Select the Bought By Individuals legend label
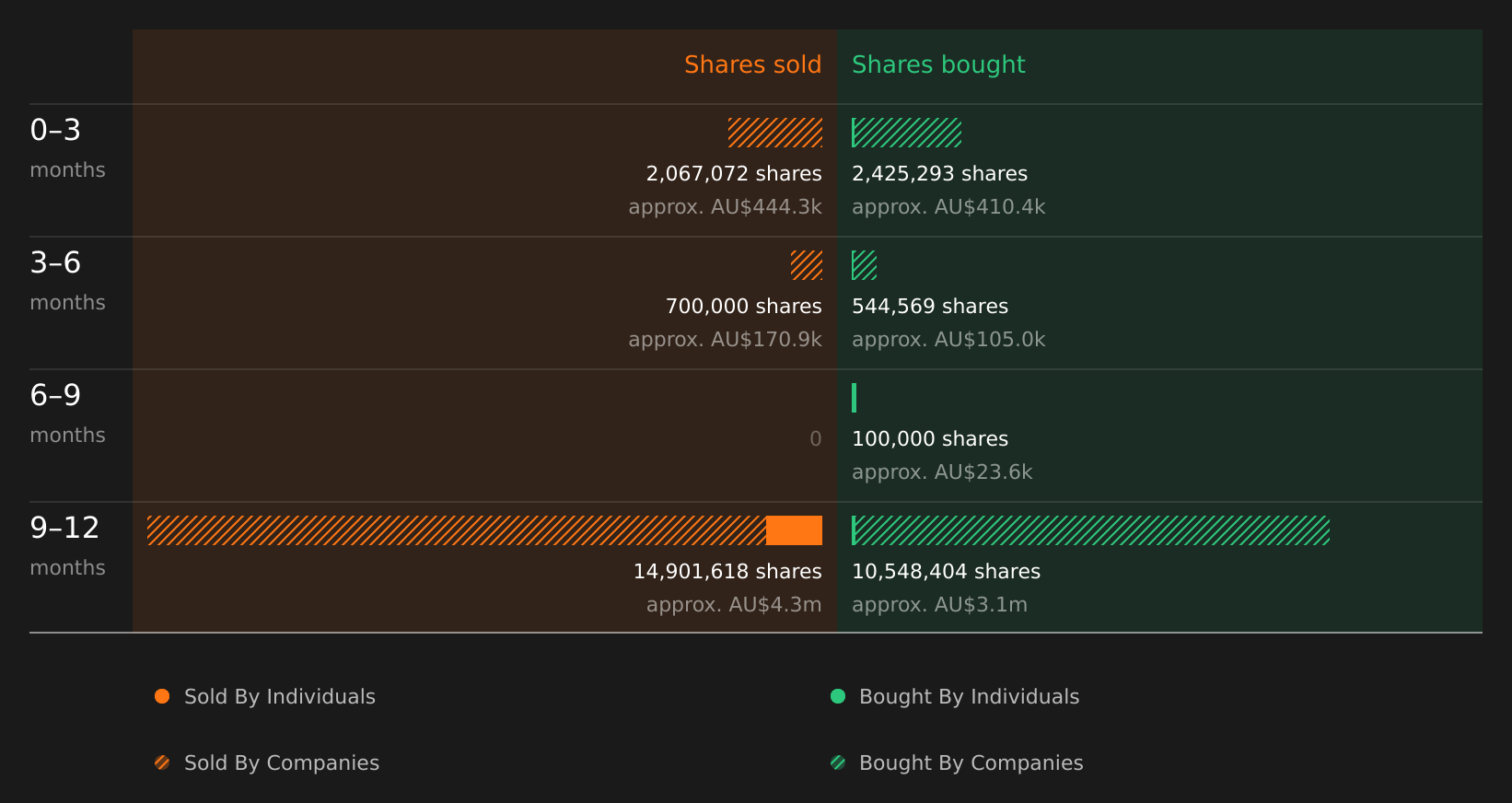 pos(969,697)
